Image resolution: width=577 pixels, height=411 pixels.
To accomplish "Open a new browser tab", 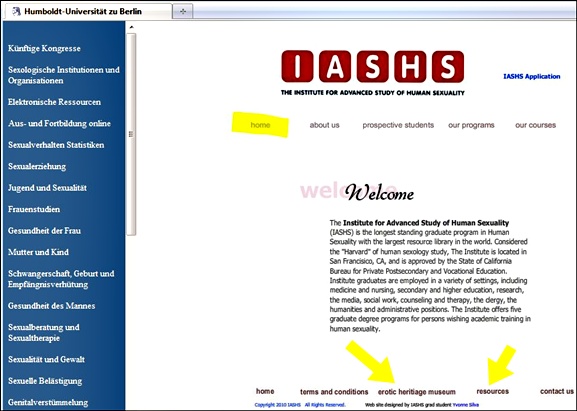I will 183,11.
